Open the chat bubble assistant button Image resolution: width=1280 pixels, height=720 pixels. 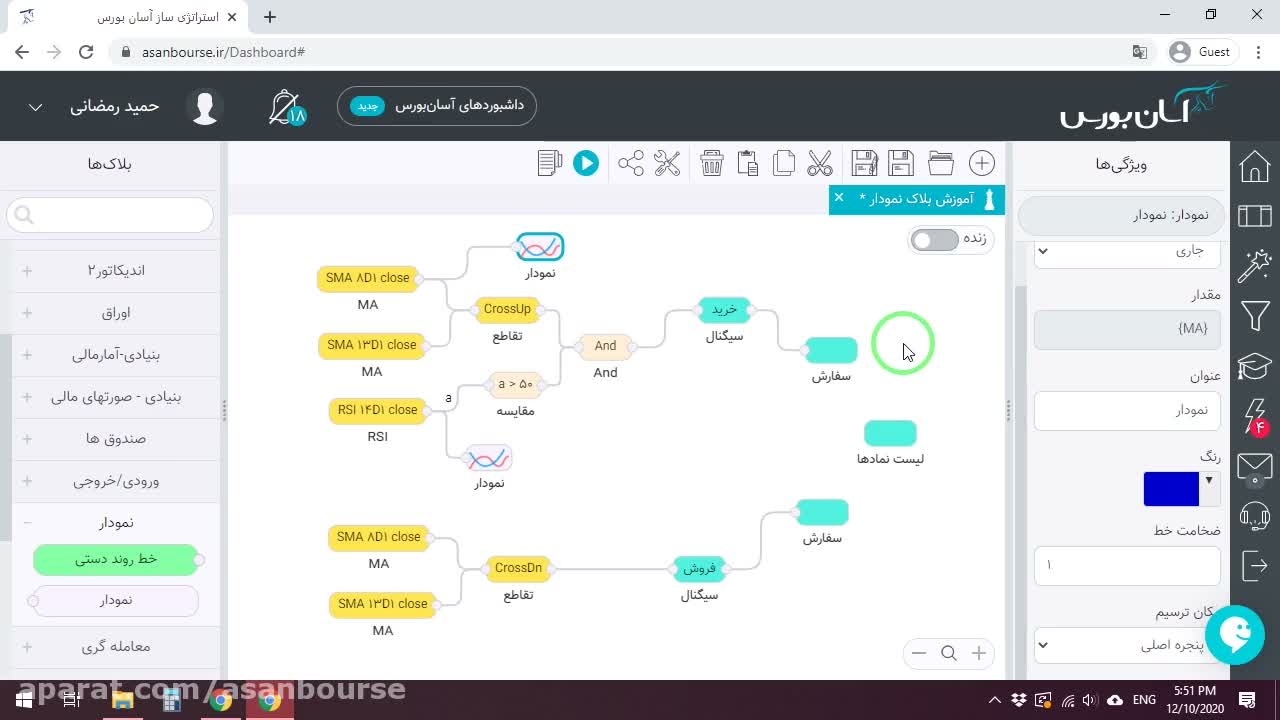[1235, 634]
